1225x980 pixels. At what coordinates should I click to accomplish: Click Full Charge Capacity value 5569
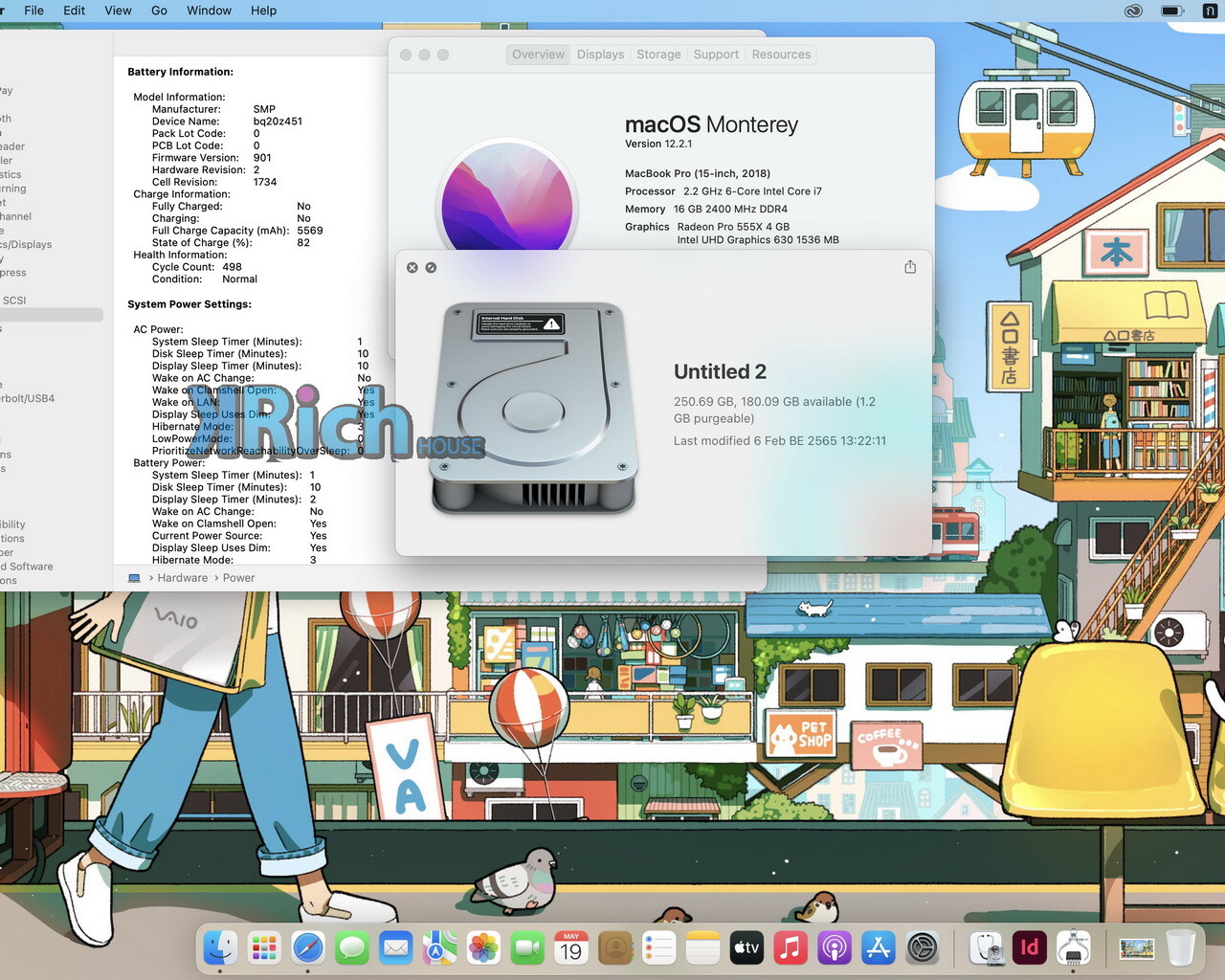(x=310, y=231)
